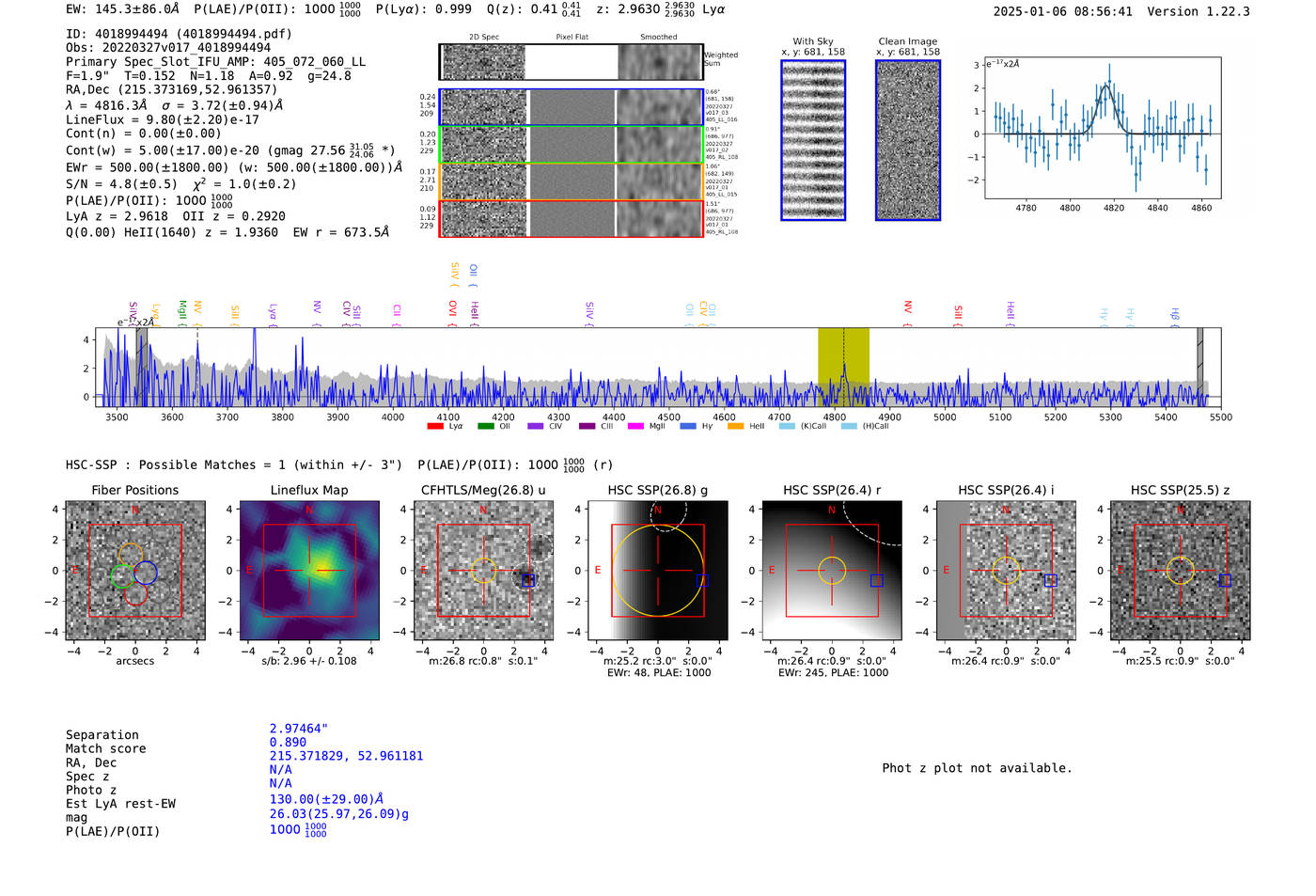The height and width of the screenshot is (896, 1316).
Task: Click the 'Primary Spec_Slot_IFU_AMP: 405_072_060_LL' line
Action: click(216, 62)
